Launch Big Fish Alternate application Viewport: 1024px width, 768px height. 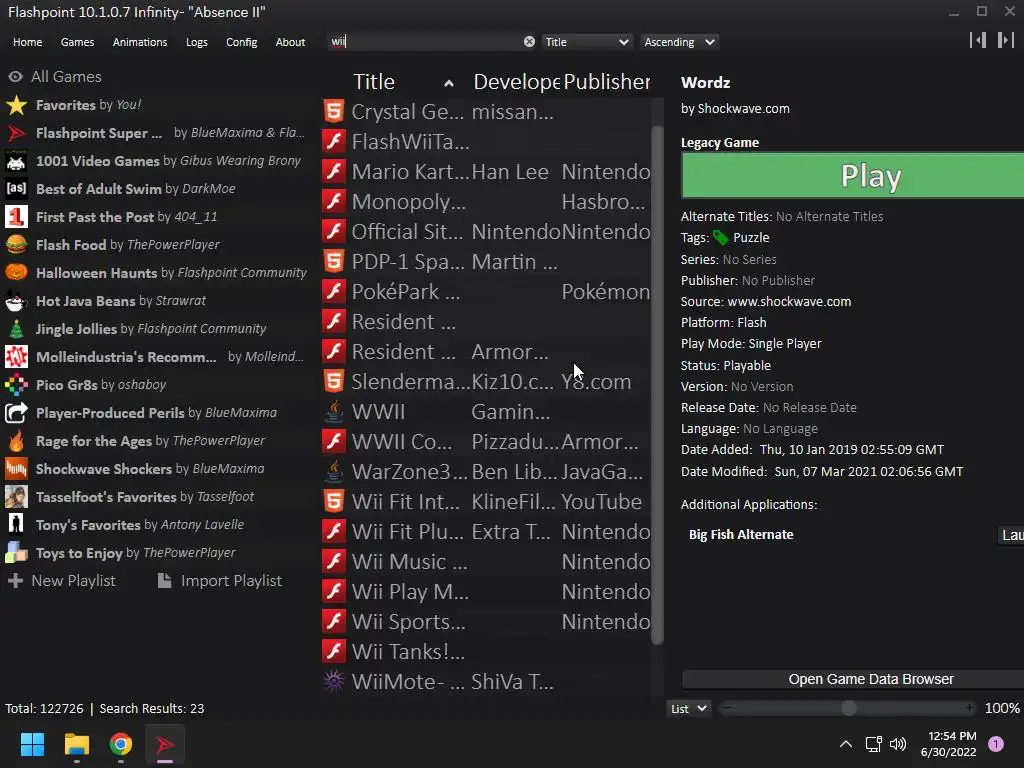tap(1012, 535)
